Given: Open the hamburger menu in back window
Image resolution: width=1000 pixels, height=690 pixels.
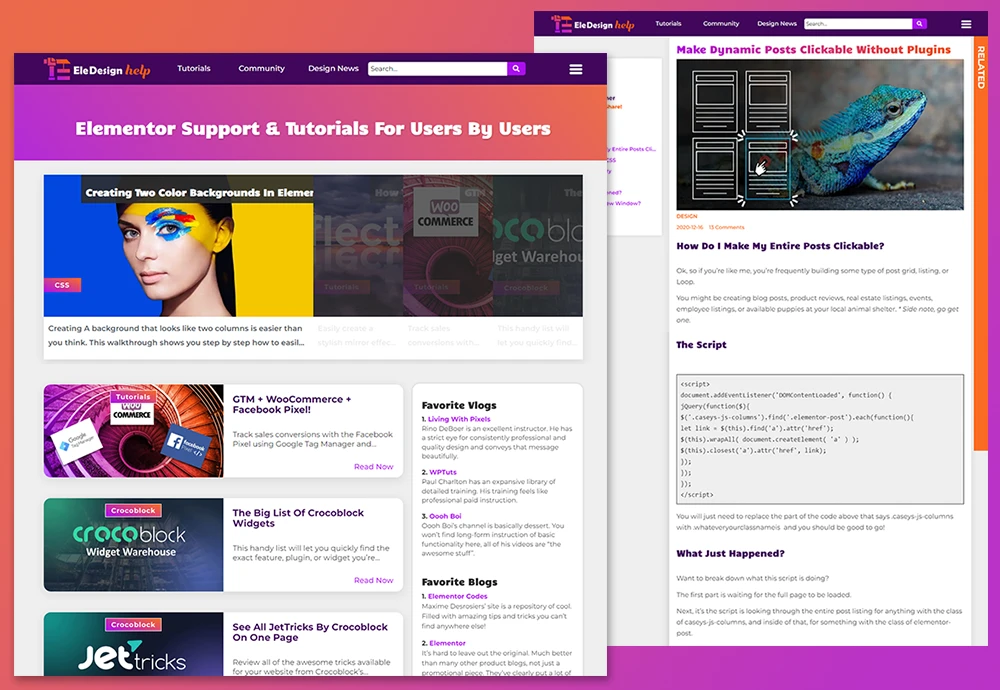Looking at the screenshot, I should point(966,24).
